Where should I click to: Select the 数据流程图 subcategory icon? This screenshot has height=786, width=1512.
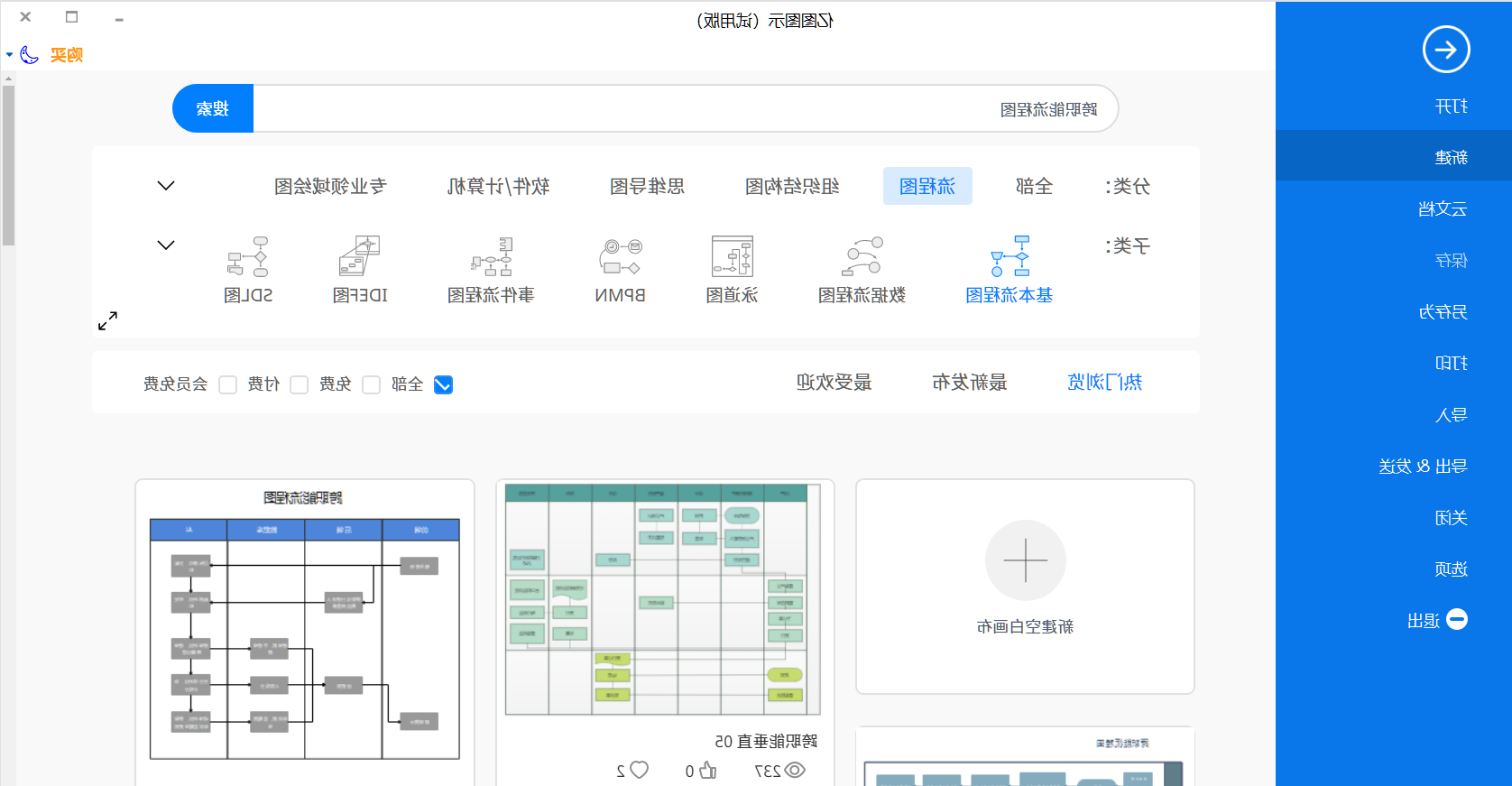[x=862, y=256]
